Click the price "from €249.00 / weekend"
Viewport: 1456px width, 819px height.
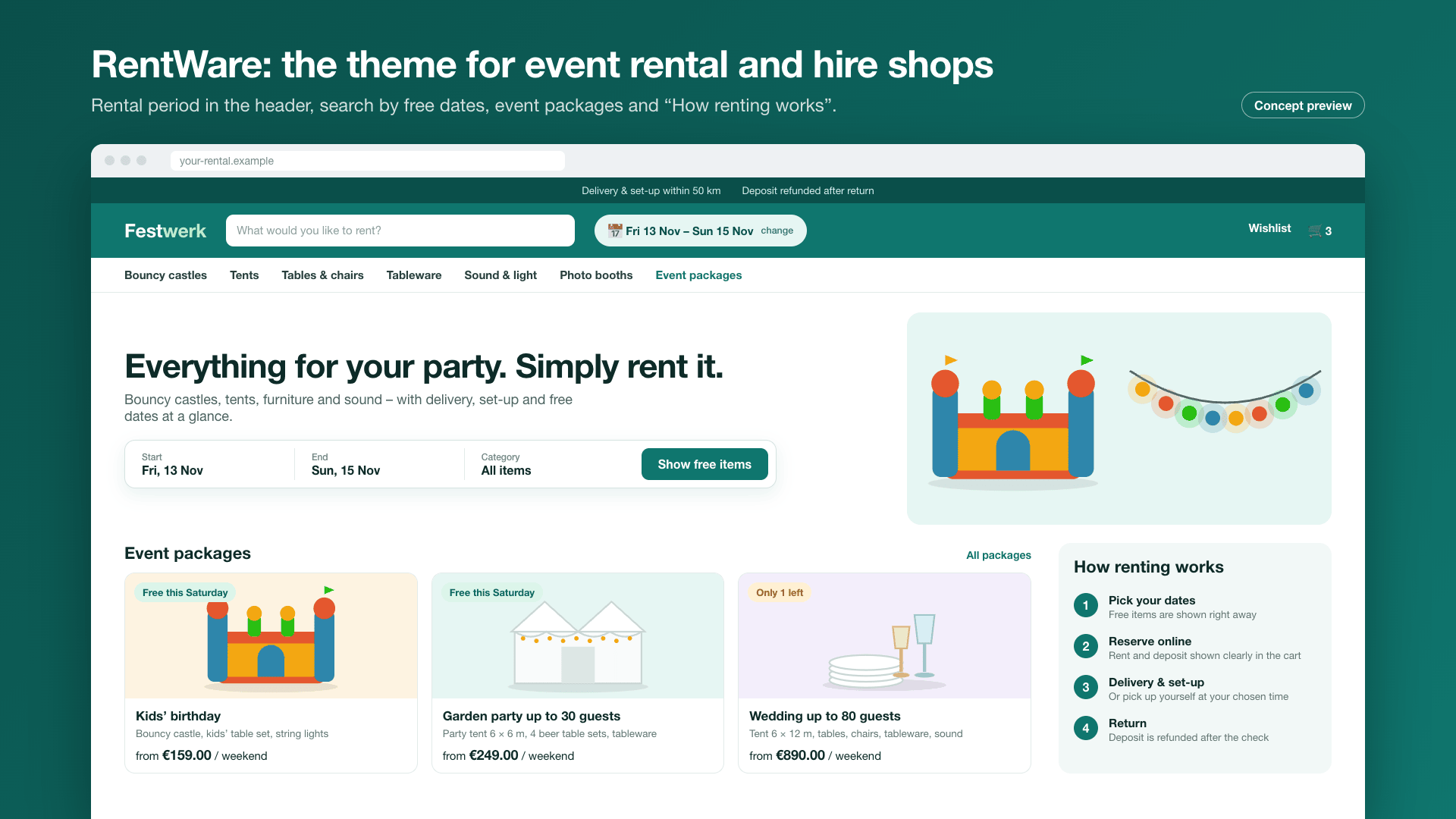point(508,755)
